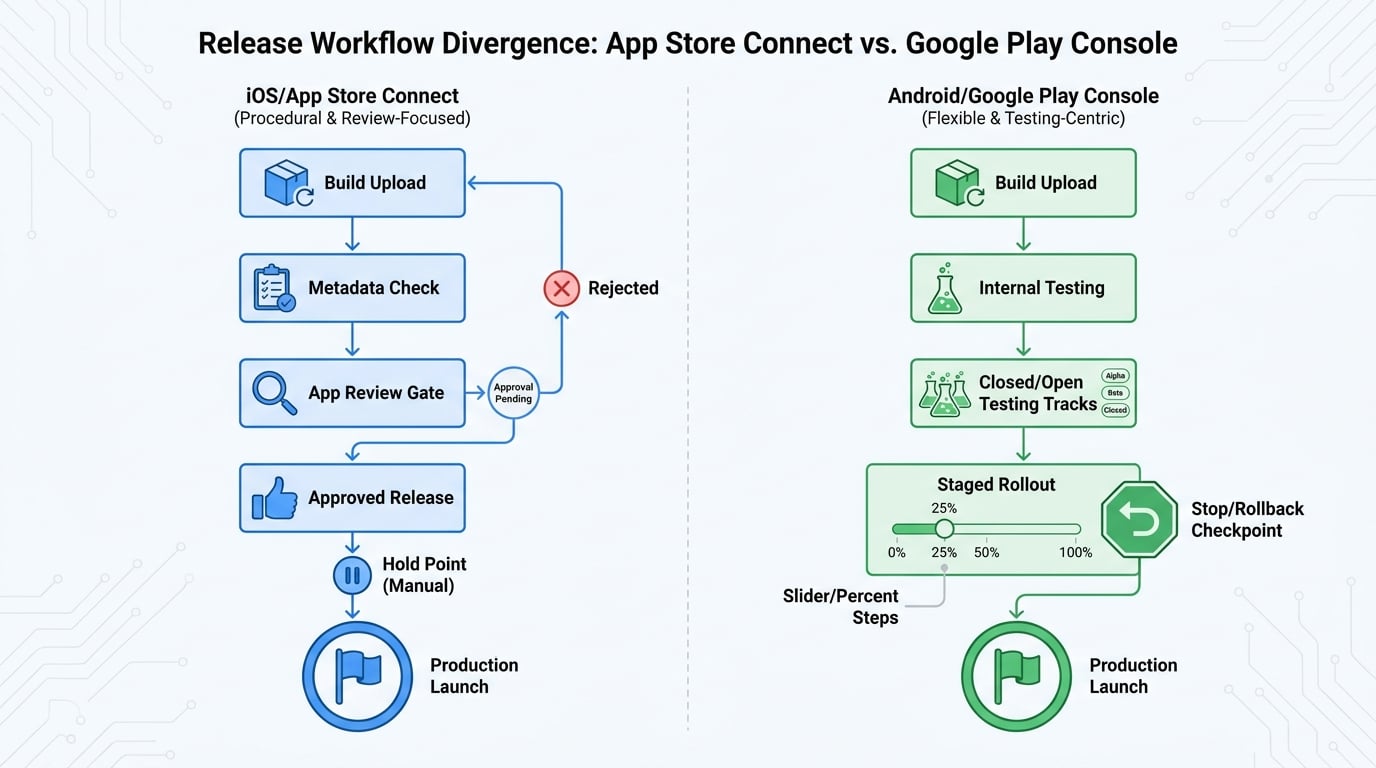Viewport: 1376px width, 768px height.
Task: Click the Hold Point pause icon
Action: (352, 575)
